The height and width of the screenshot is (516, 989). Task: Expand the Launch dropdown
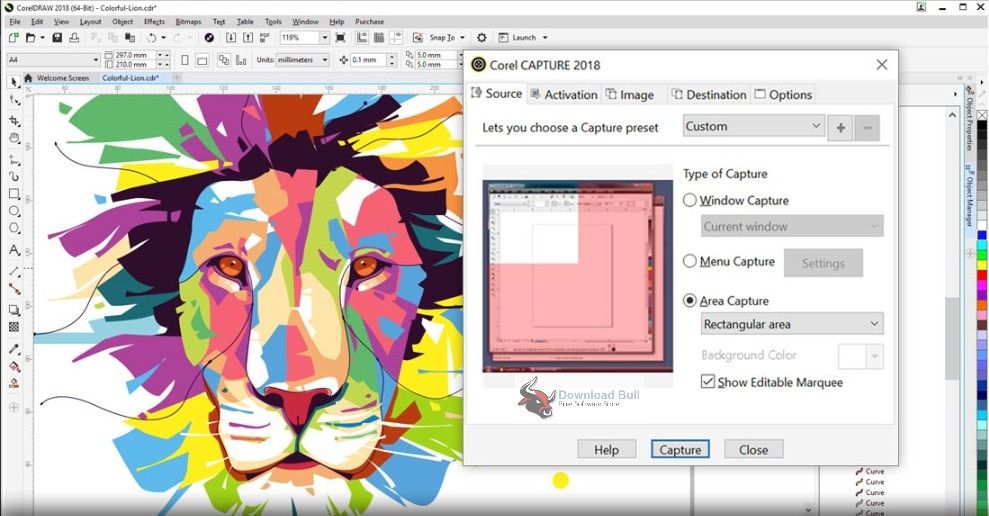[545, 38]
